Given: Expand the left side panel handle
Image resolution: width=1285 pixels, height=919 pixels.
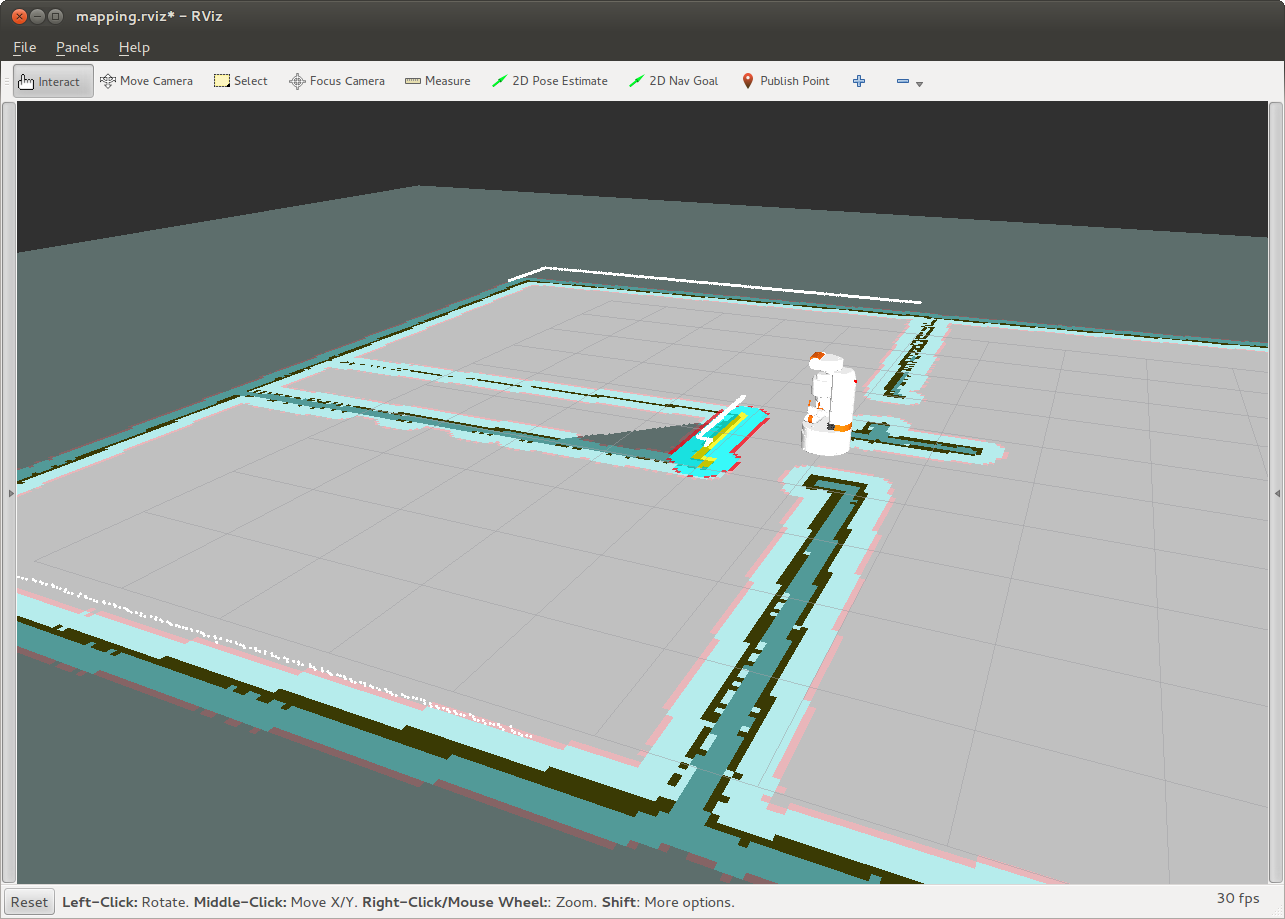Looking at the screenshot, I should [11, 493].
